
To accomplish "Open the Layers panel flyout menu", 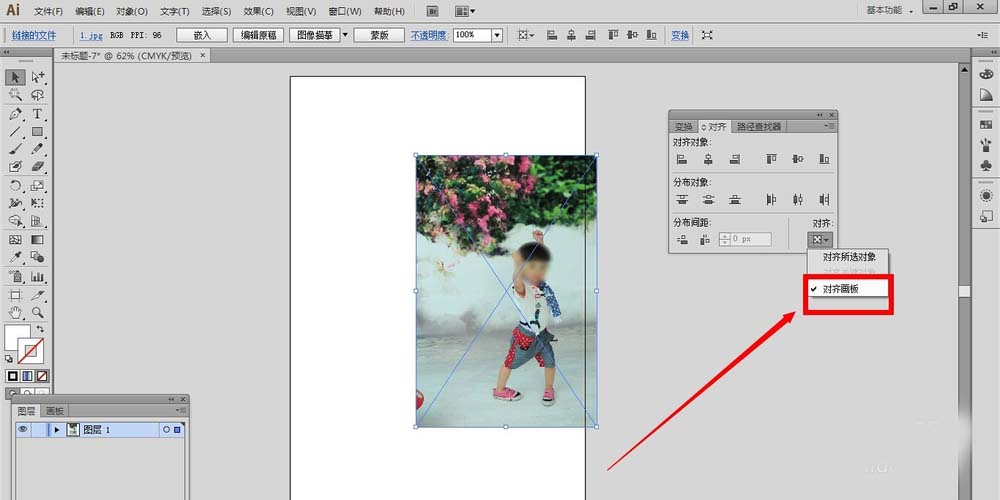I will pyautogui.click(x=181, y=410).
